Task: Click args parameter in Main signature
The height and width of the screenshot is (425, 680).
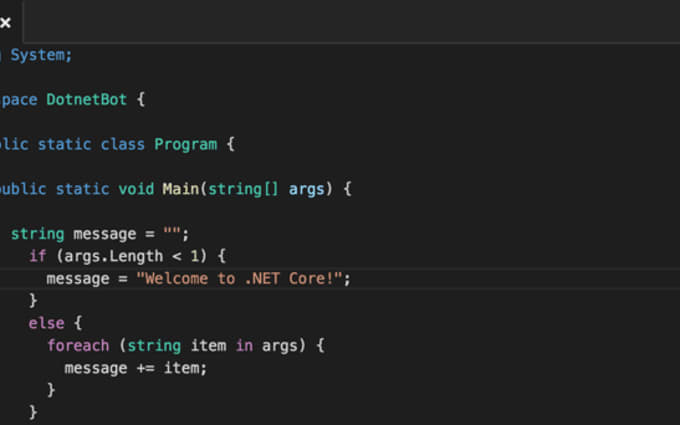Action: click(x=307, y=189)
